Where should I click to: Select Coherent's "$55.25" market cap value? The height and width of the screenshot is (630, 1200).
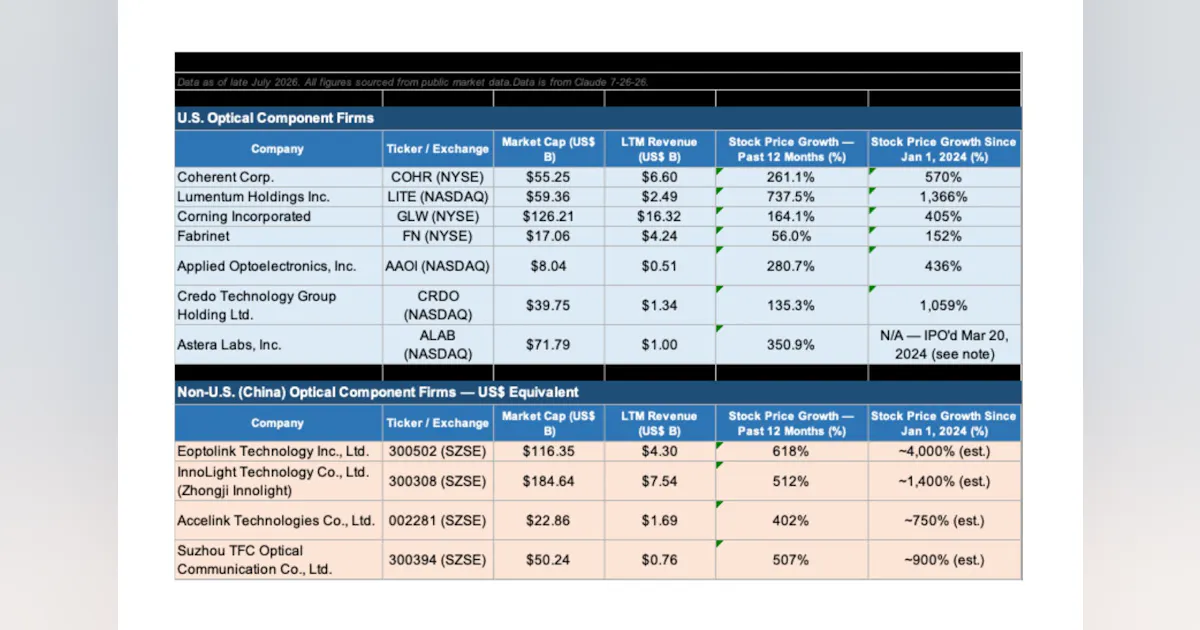[549, 177]
